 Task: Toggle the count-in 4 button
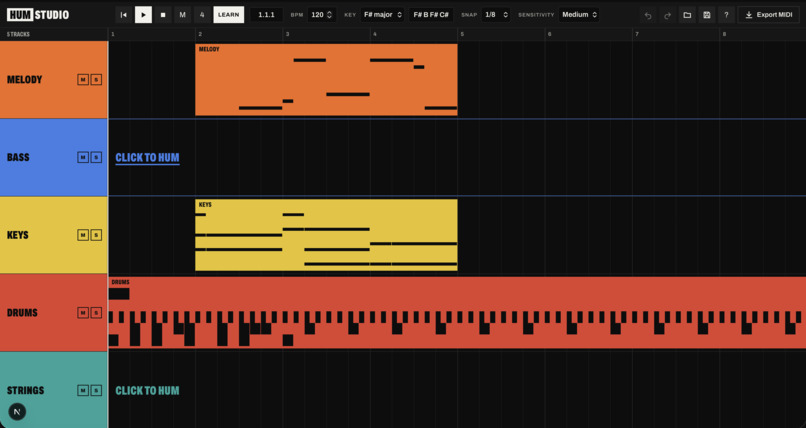202,15
